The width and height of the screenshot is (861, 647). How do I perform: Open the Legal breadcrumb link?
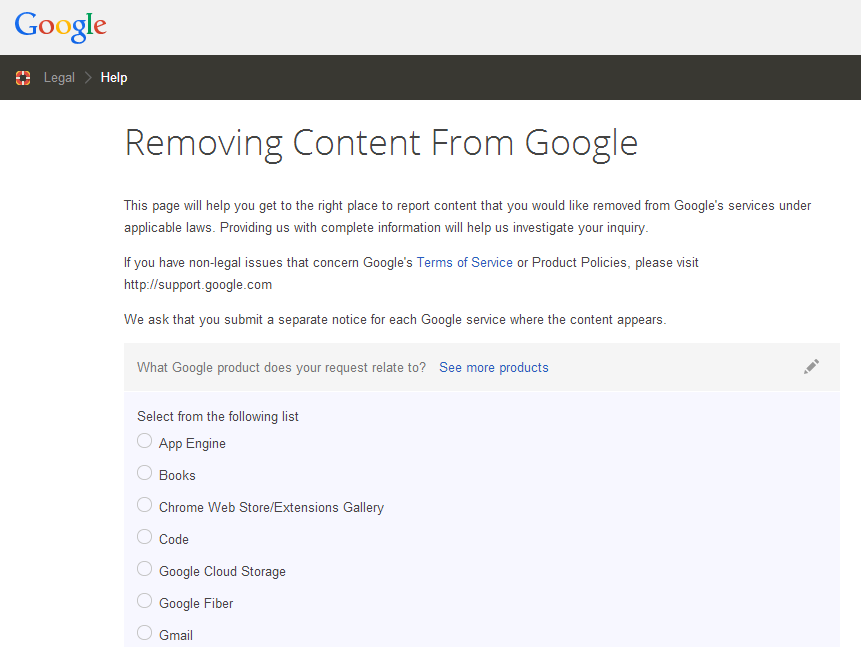pos(59,78)
